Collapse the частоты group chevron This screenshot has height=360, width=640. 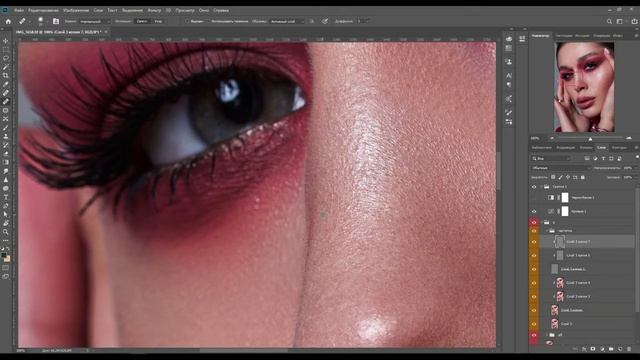[547, 231]
